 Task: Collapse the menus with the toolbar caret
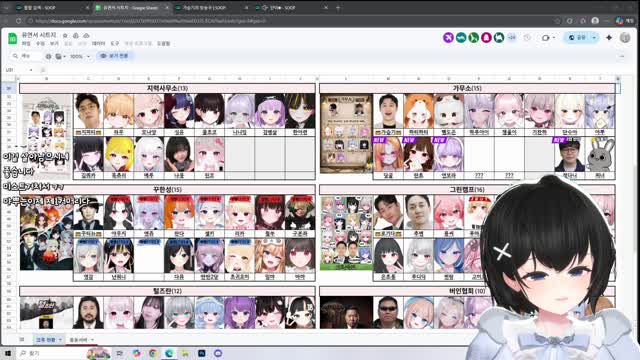click(x=622, y=56)
